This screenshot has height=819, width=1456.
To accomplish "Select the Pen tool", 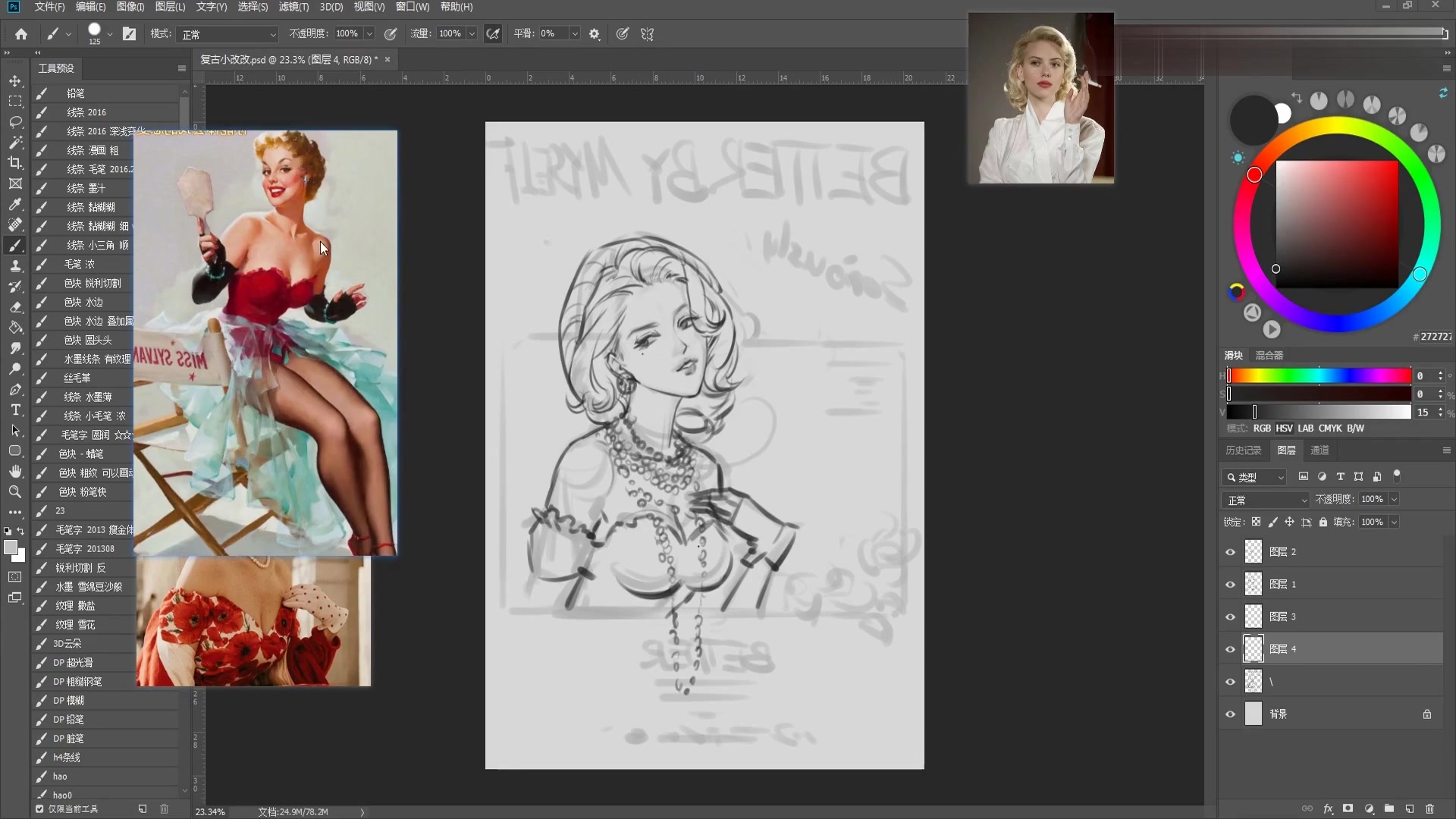I will click(x=15, y=389).
